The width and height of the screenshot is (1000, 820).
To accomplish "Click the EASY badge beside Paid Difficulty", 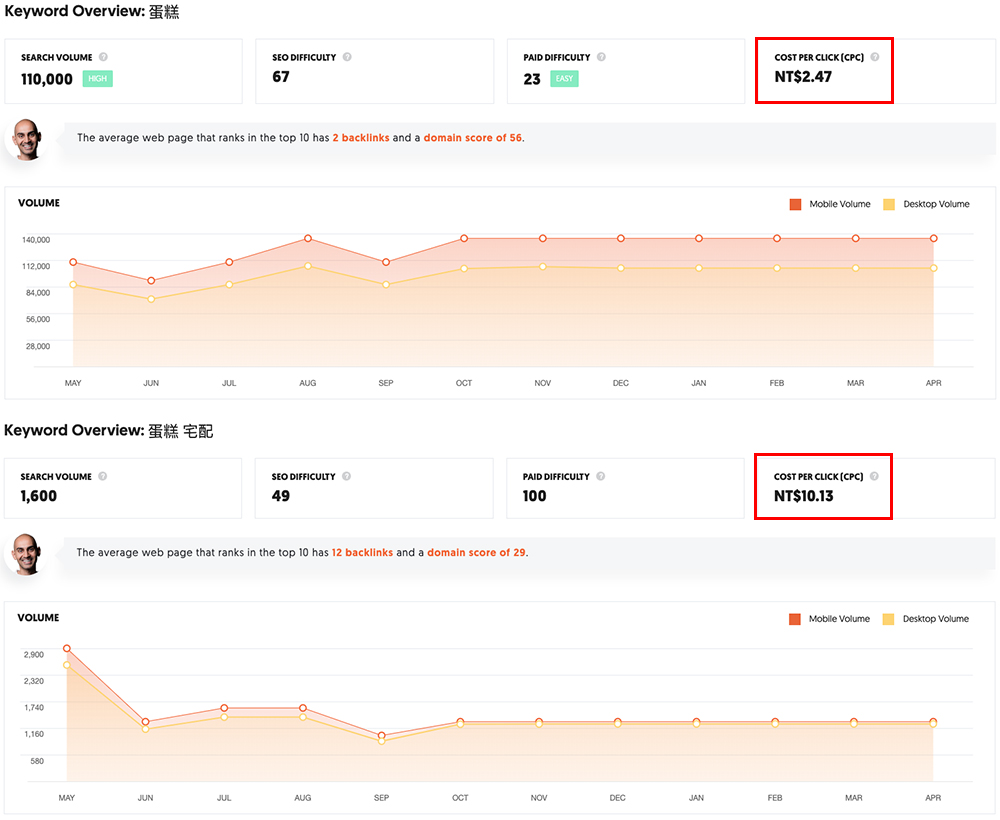I will [x=564, y=79].
